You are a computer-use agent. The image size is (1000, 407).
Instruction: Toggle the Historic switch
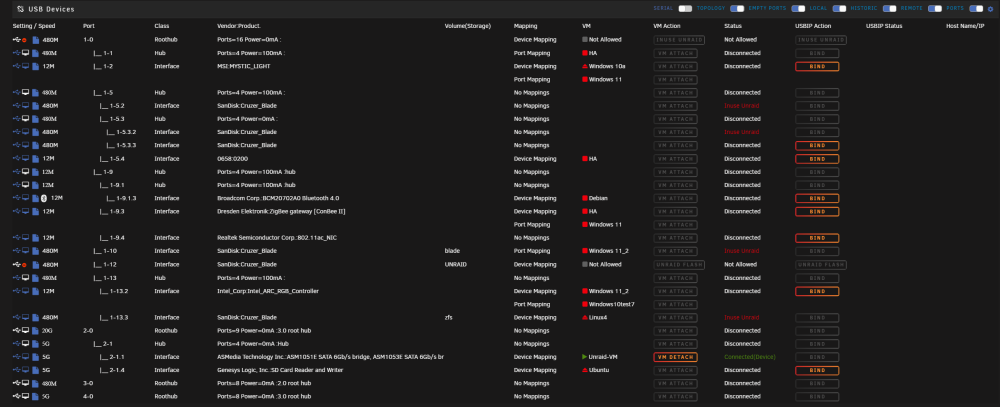pyautogui.click(x=889, y=9)
